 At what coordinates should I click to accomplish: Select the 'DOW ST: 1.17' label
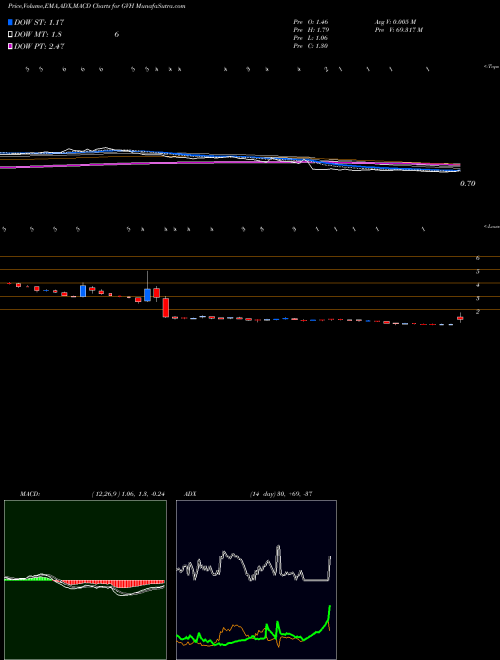39,22
